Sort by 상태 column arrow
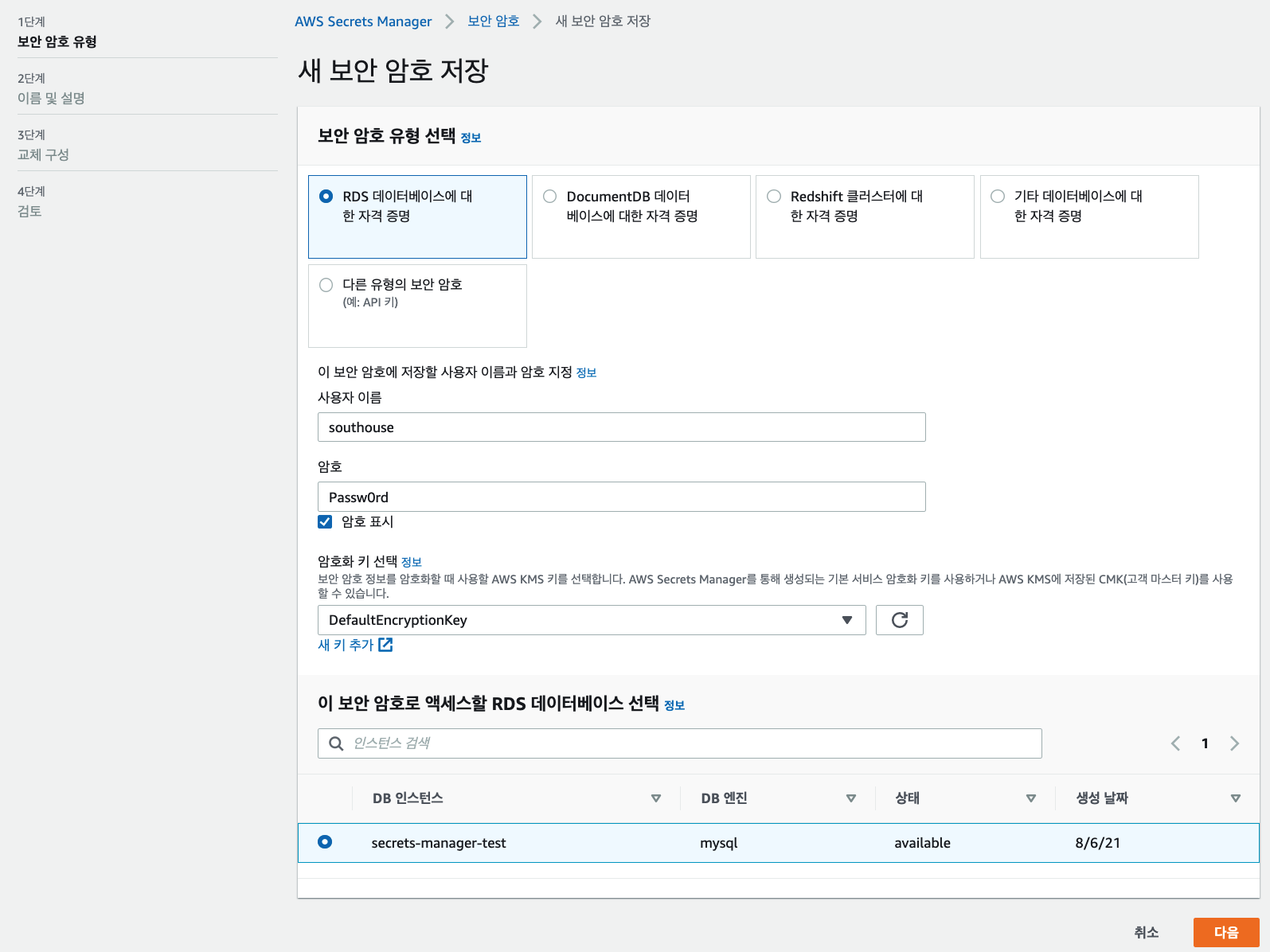1270x952 pixels. [x=1031, y=798]
